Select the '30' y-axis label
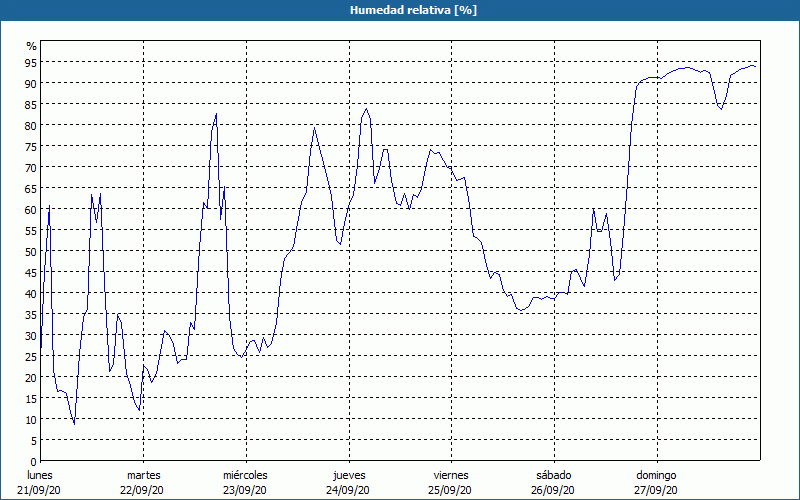The width and height of the screenshot is (800, 500). click(31, 336)
